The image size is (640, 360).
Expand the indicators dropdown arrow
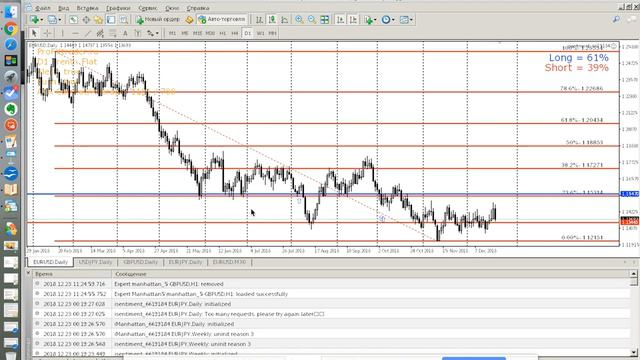point(376,20)
